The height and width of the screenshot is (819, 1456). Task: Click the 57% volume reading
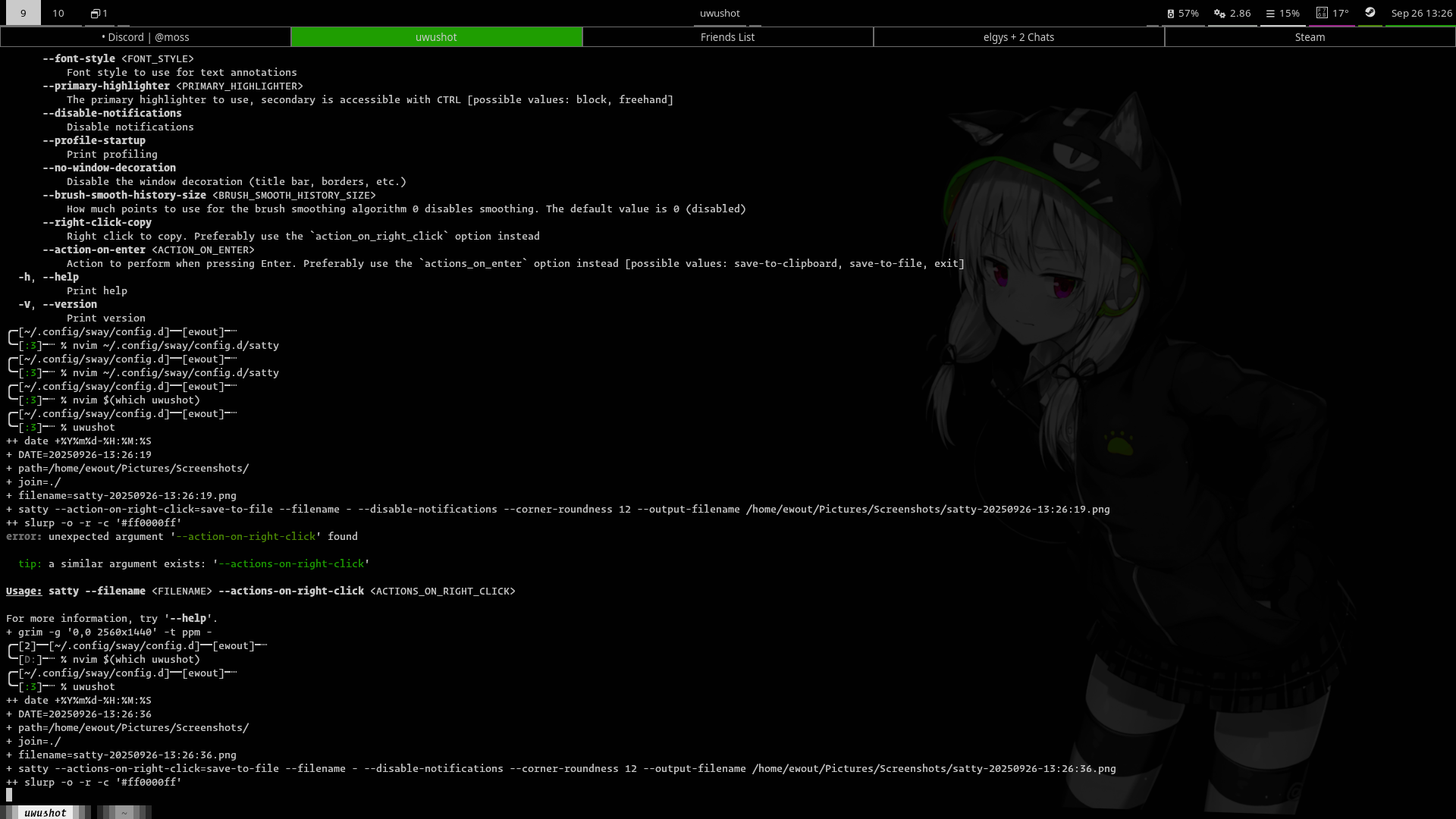1188,13
